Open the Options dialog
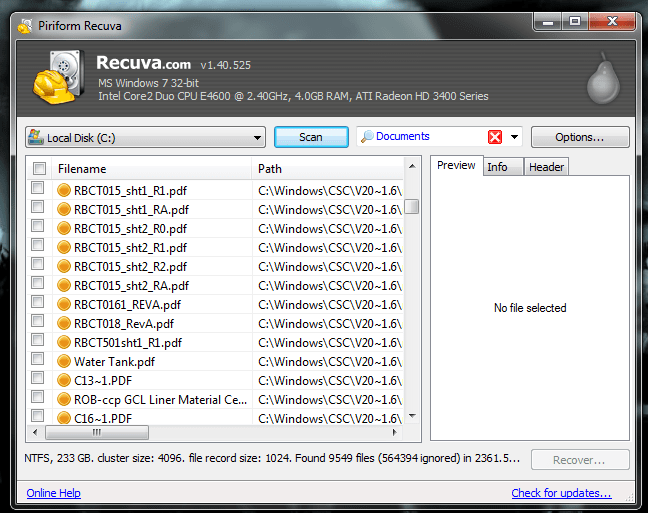This screenshot has height=513, width=648. point(580,137)
